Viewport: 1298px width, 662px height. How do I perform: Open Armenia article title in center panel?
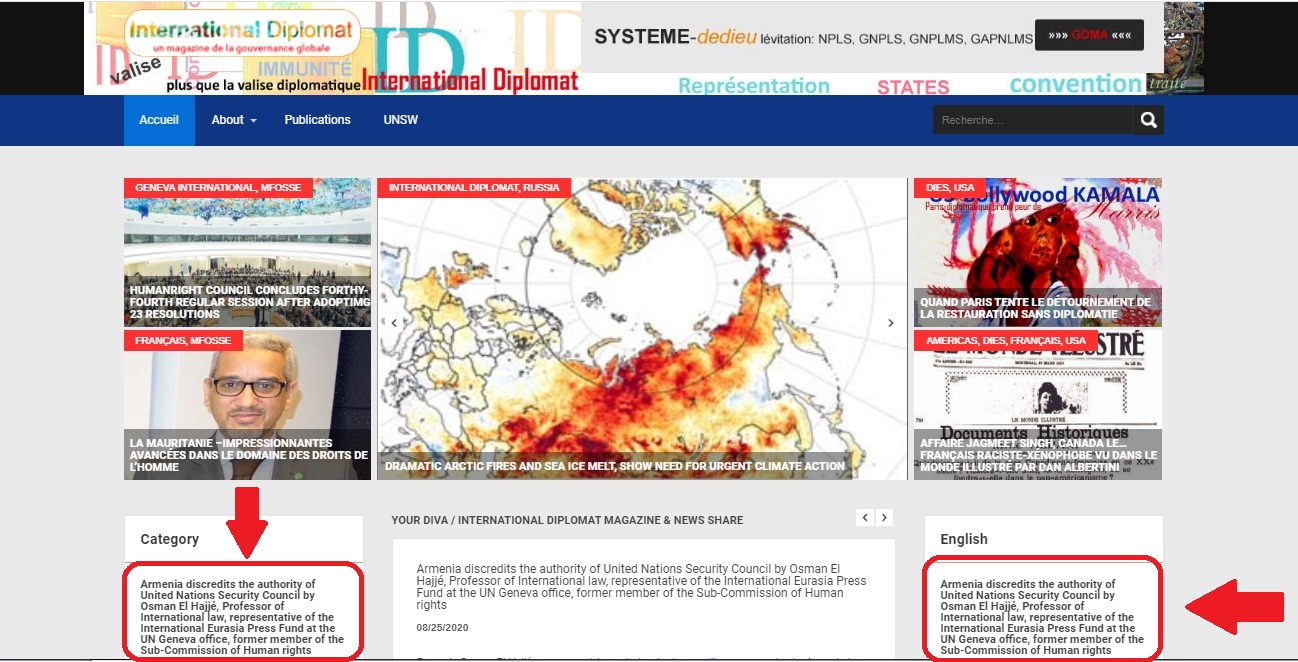[x=642, y=587]
